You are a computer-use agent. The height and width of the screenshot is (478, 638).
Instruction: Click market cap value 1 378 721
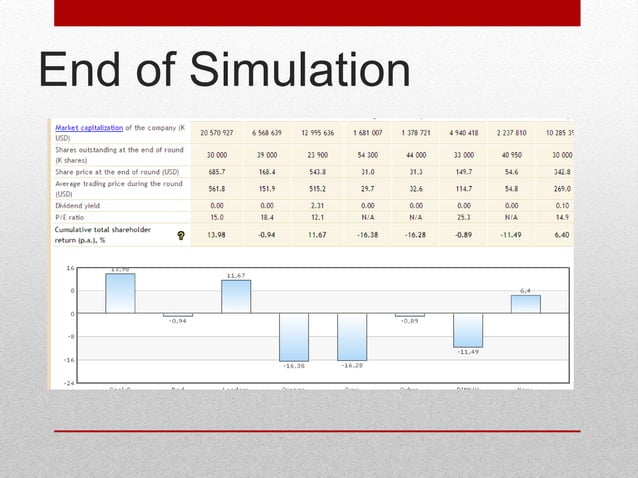click(x=416, y=133)
